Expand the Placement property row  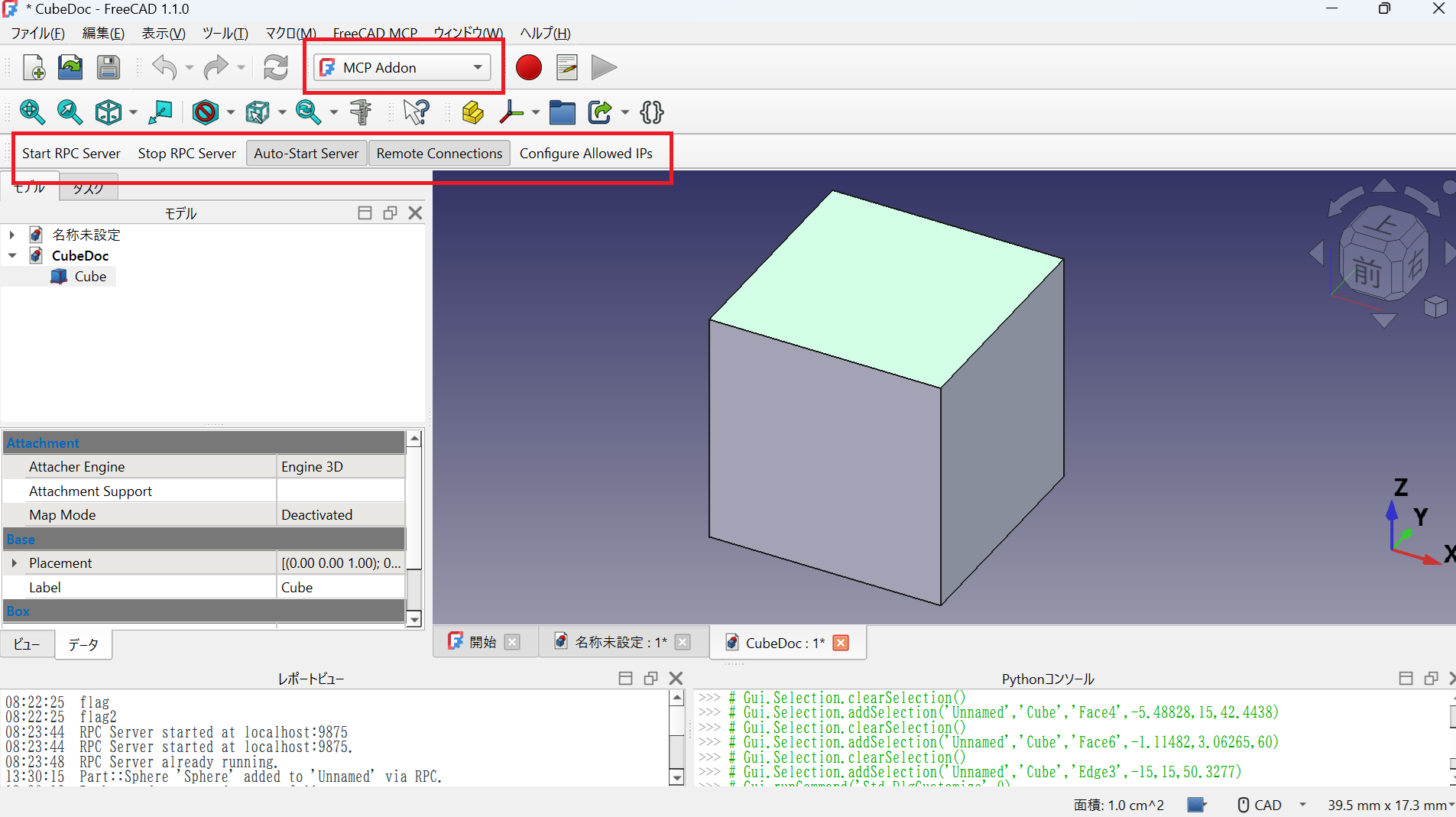[14, 563]
